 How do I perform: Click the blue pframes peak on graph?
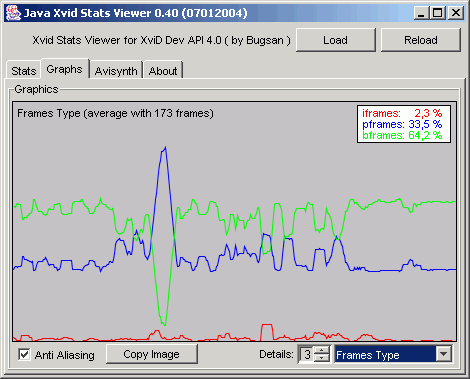165,148
